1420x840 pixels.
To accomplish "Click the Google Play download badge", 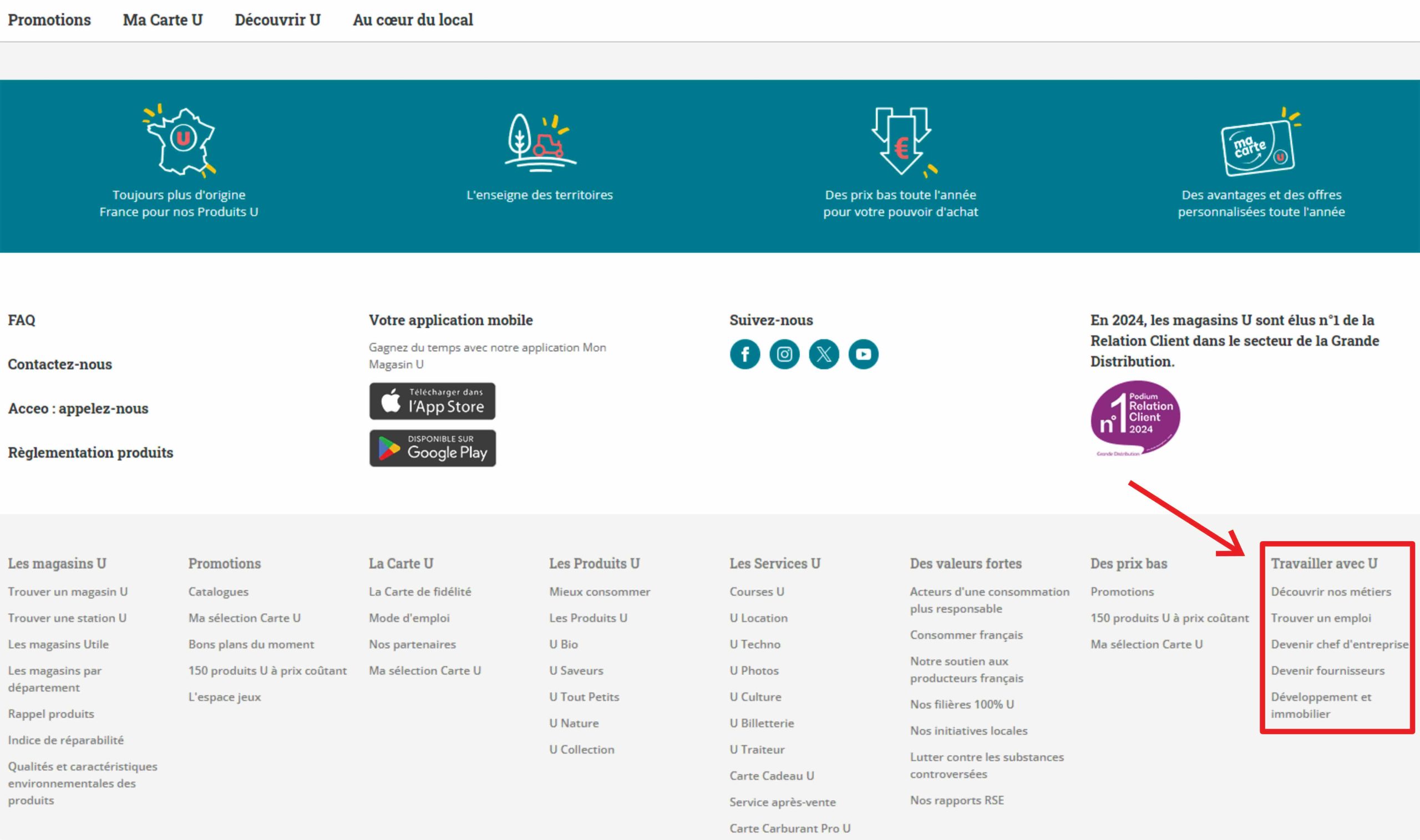I will [432, 449].
